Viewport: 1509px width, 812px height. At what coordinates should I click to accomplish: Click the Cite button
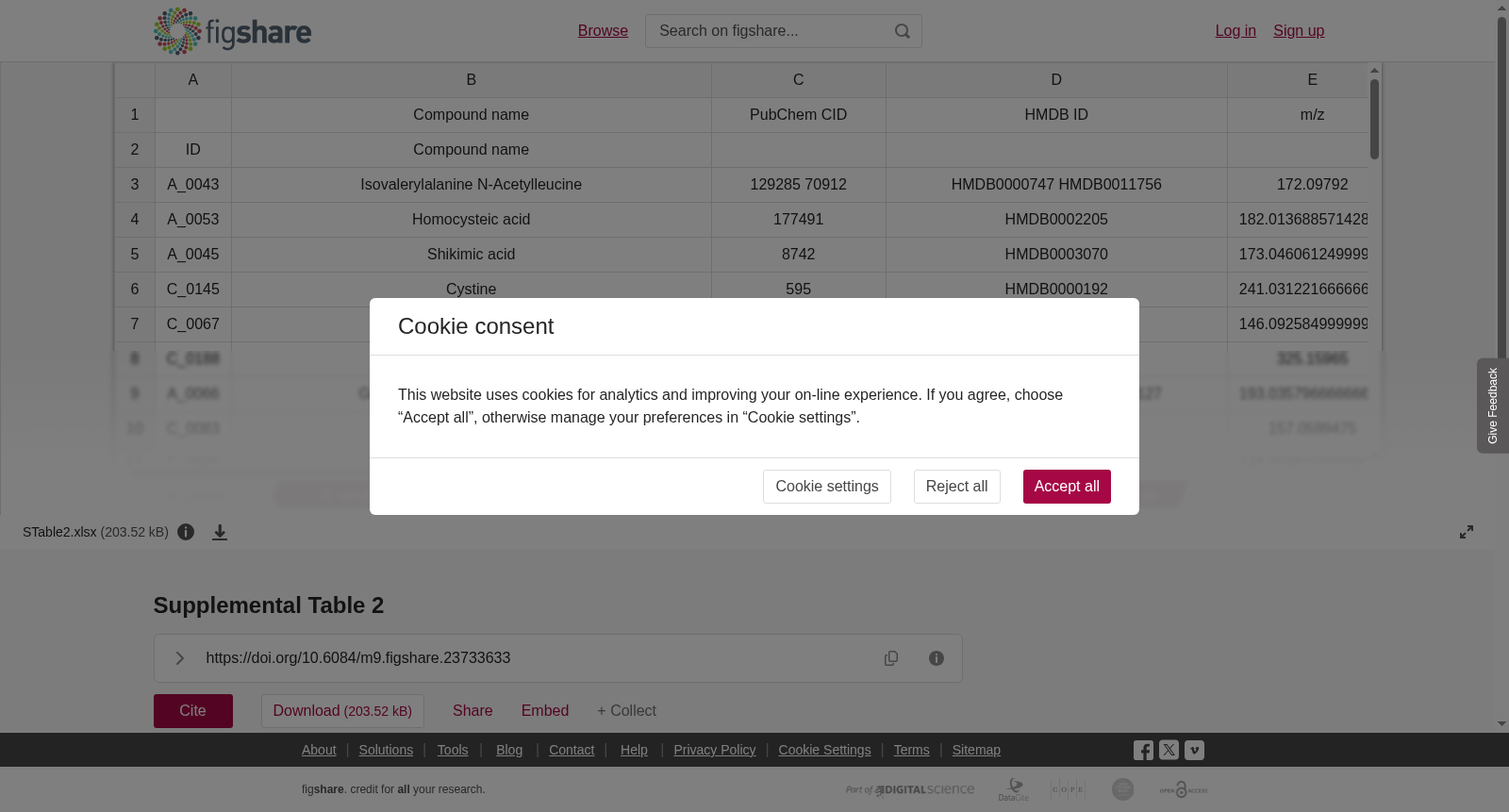(x=193, y=711)
